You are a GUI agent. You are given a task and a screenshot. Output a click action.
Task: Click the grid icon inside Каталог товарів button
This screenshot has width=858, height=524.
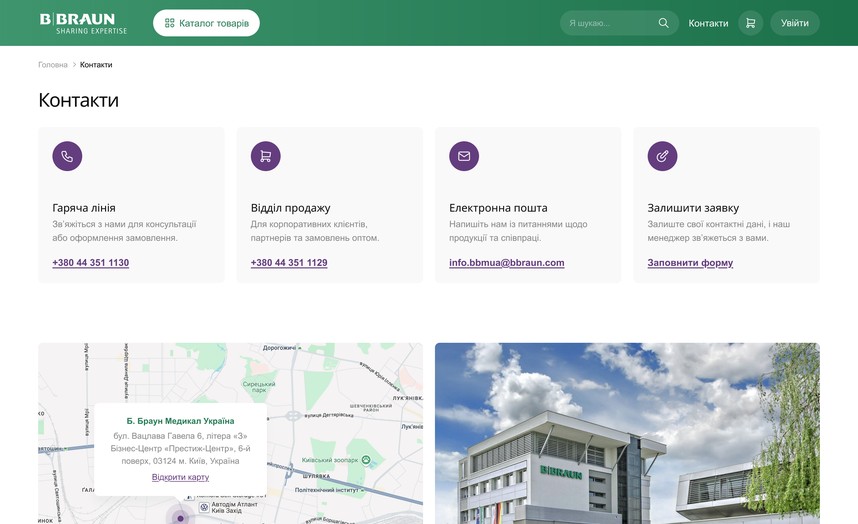click(x=170, y=23)
